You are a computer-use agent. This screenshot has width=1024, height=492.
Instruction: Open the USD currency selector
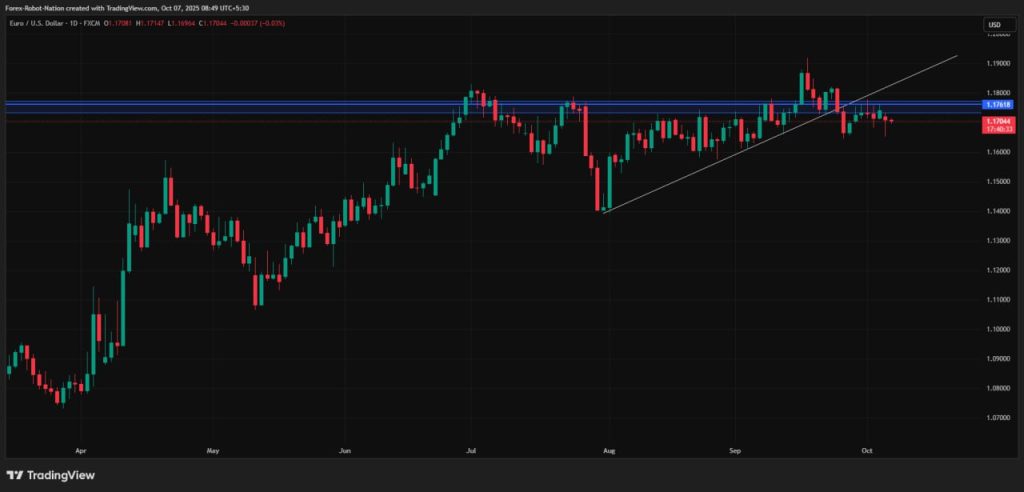point(994,24)
